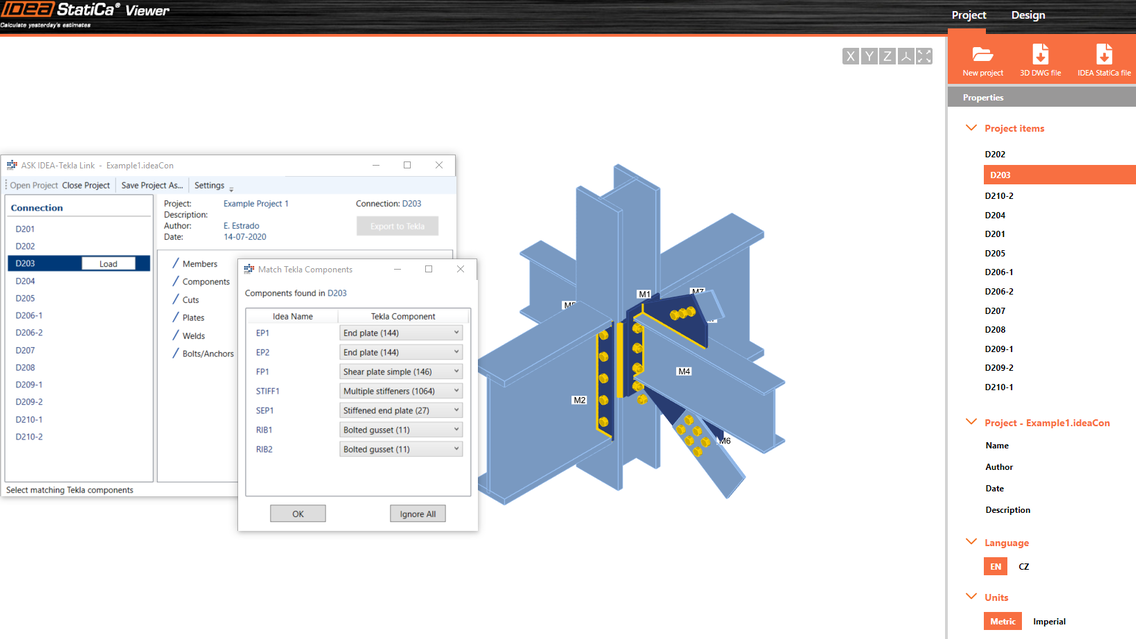
Task: Click the slash icon beside Plates
Action: click(175, 317)
